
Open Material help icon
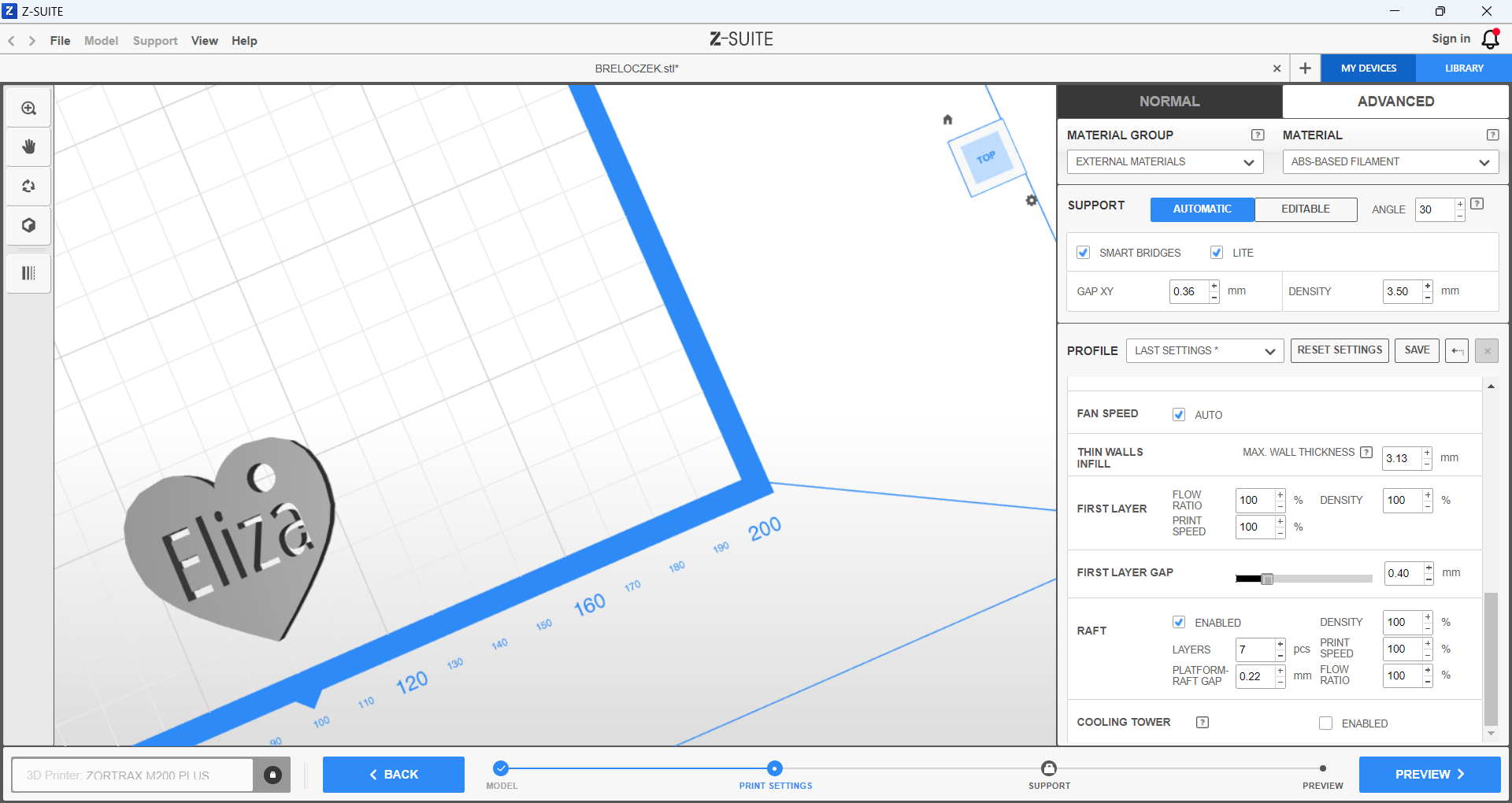coord(1492,135)
